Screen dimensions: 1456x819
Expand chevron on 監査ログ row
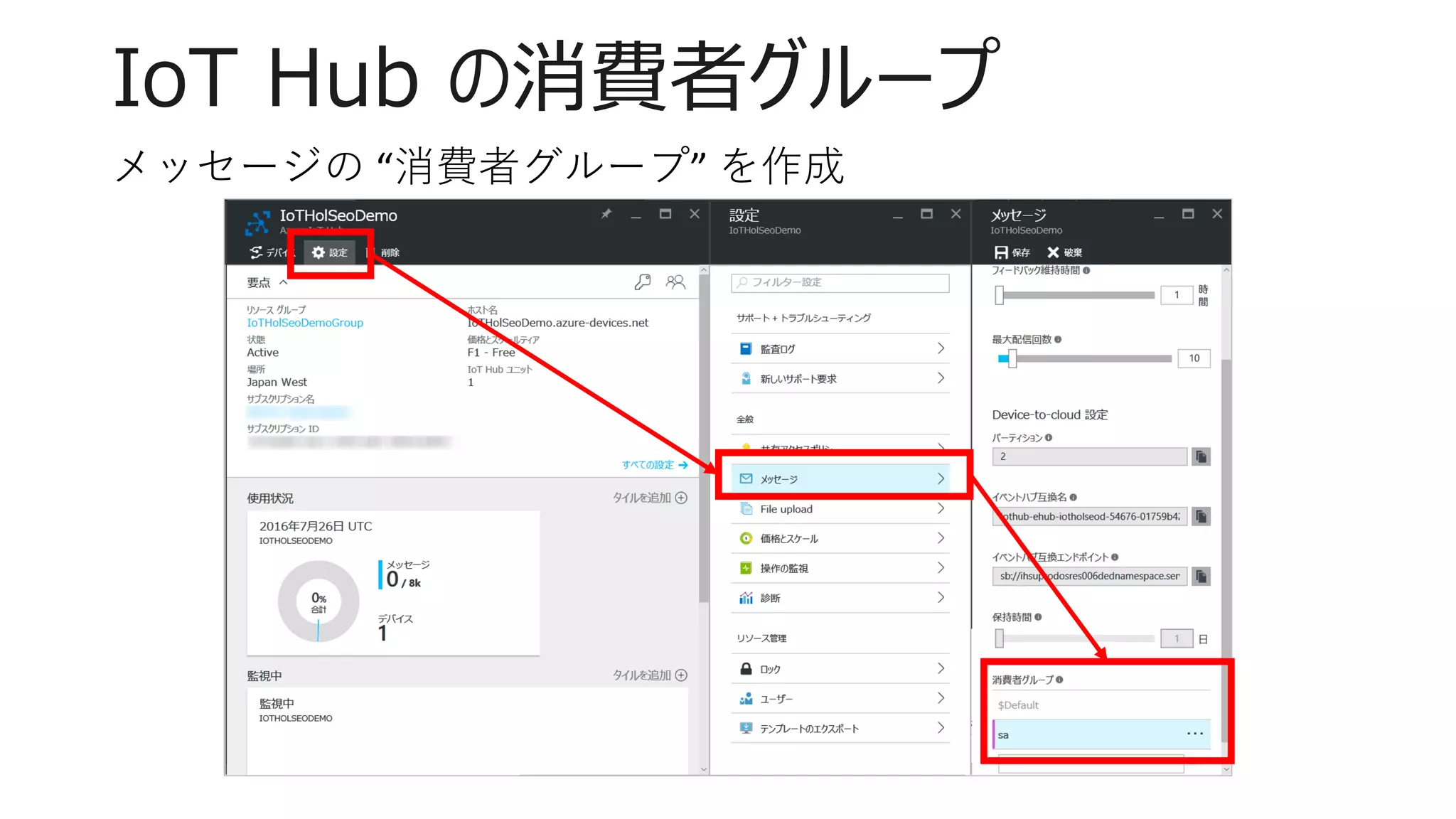coord(941,348)
